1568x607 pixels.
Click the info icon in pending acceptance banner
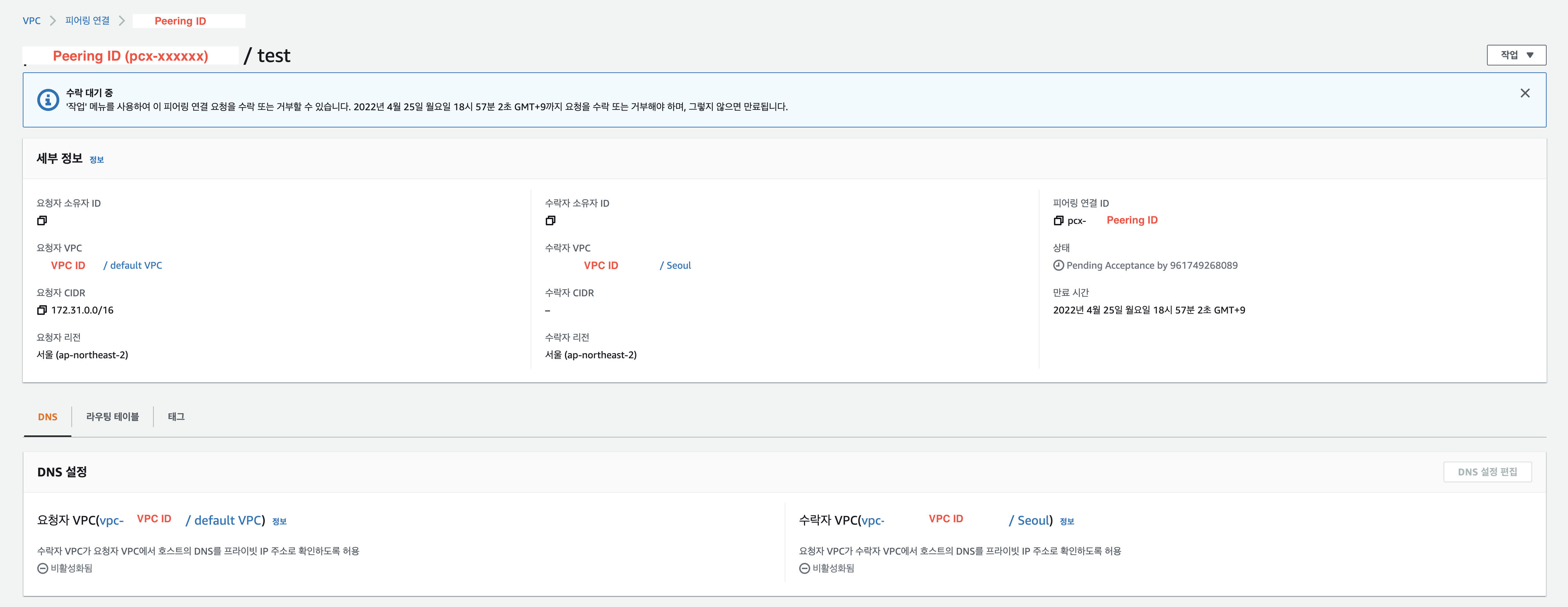point(48,100)
